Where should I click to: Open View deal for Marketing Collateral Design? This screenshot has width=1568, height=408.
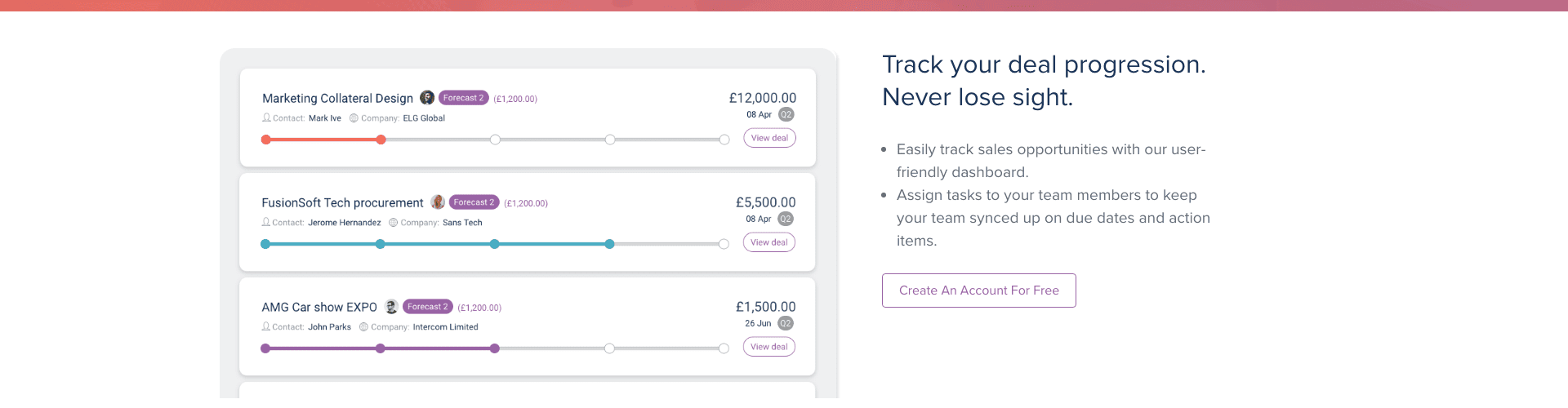click(x=769, y=138)
